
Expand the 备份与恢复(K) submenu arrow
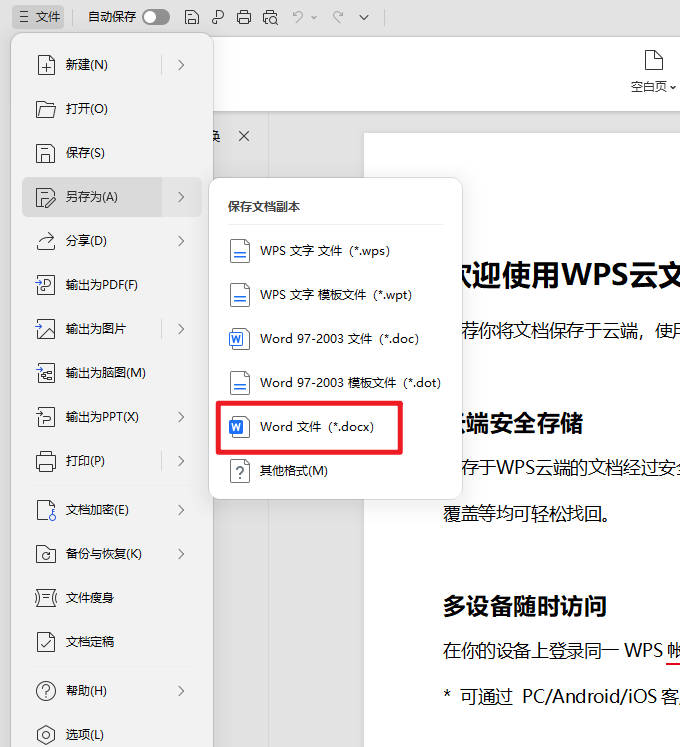pyautogui.click(x=181, y=554)
